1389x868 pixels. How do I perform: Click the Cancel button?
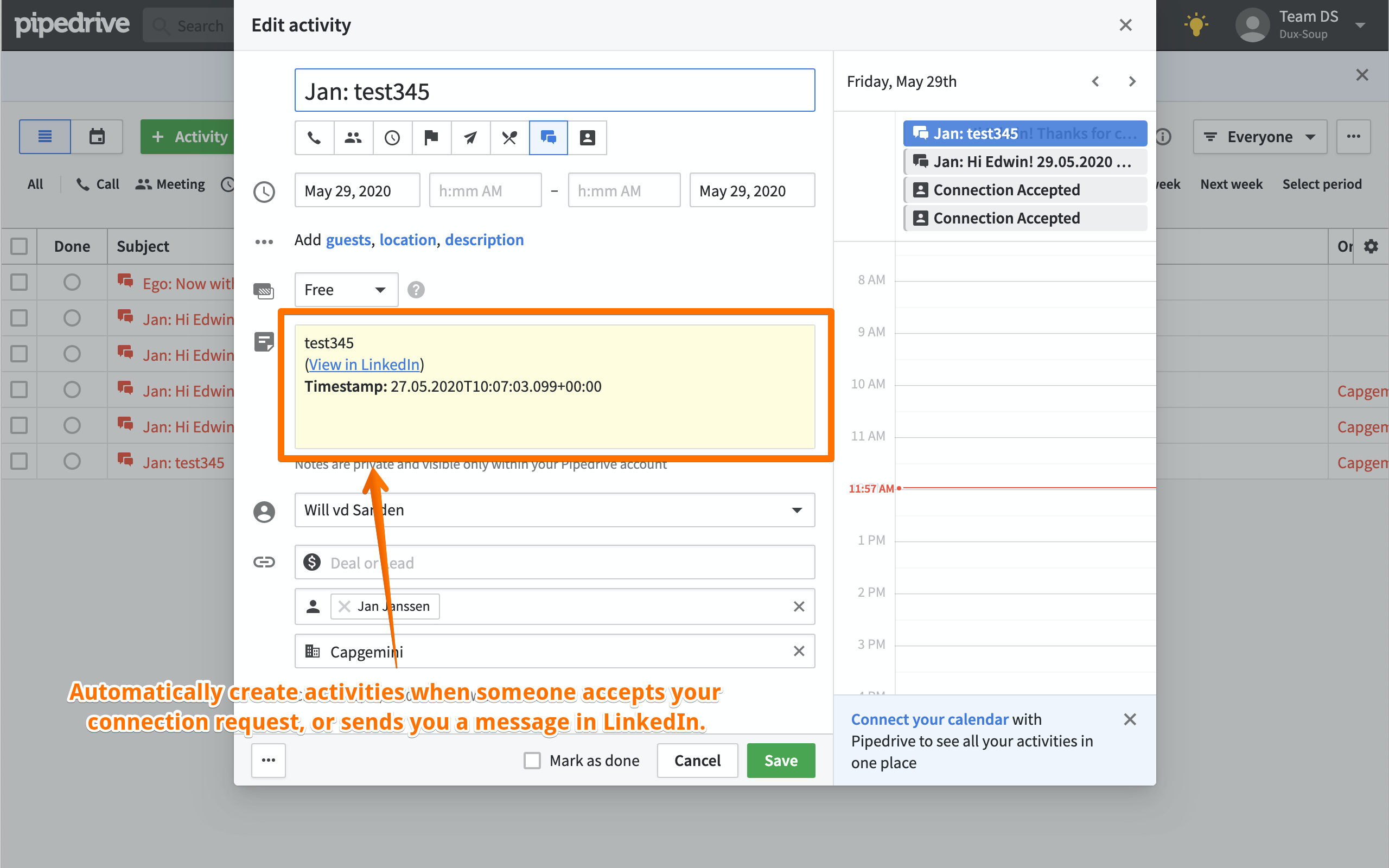click(697, 760)
